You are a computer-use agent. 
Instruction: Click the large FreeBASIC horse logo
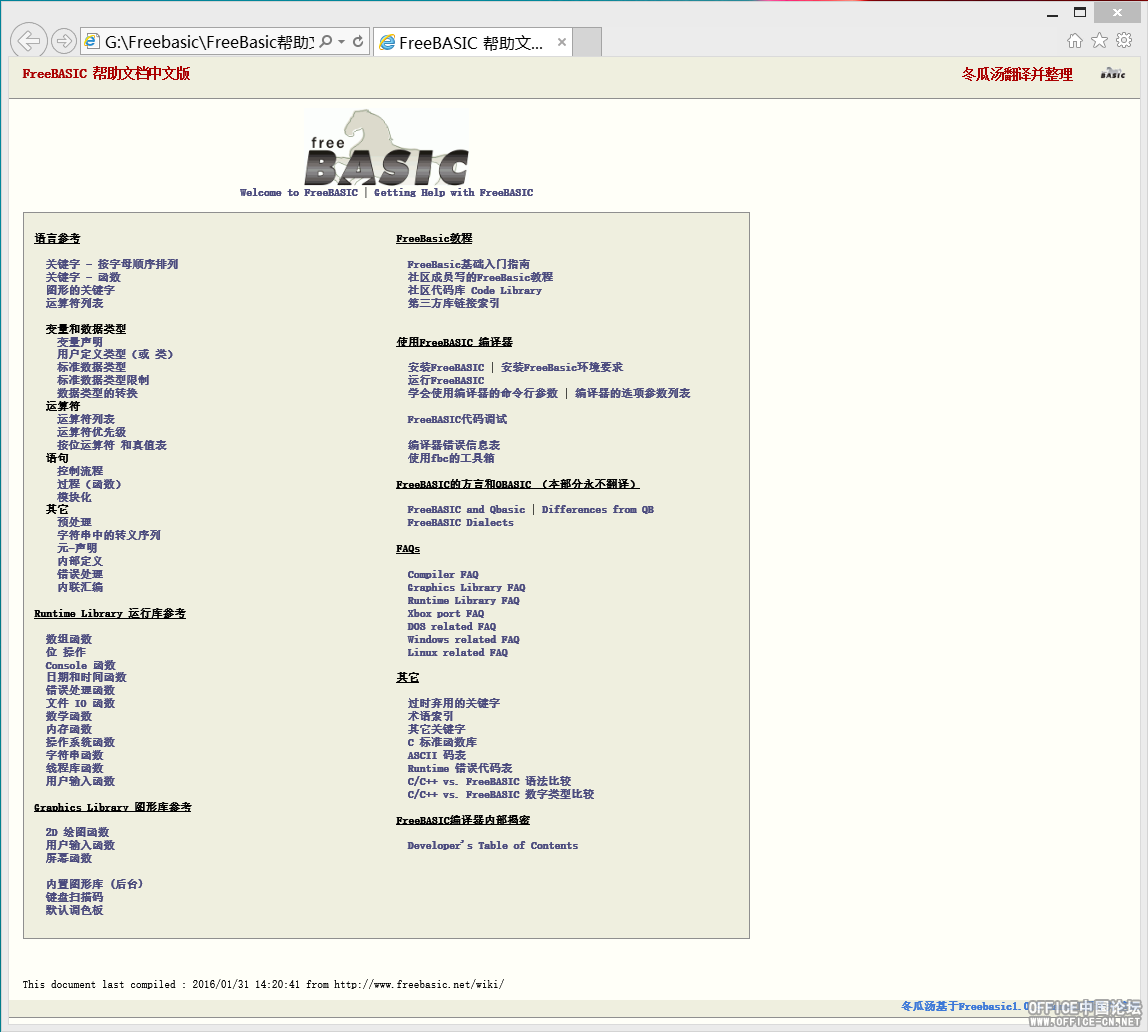click(387, 148)
